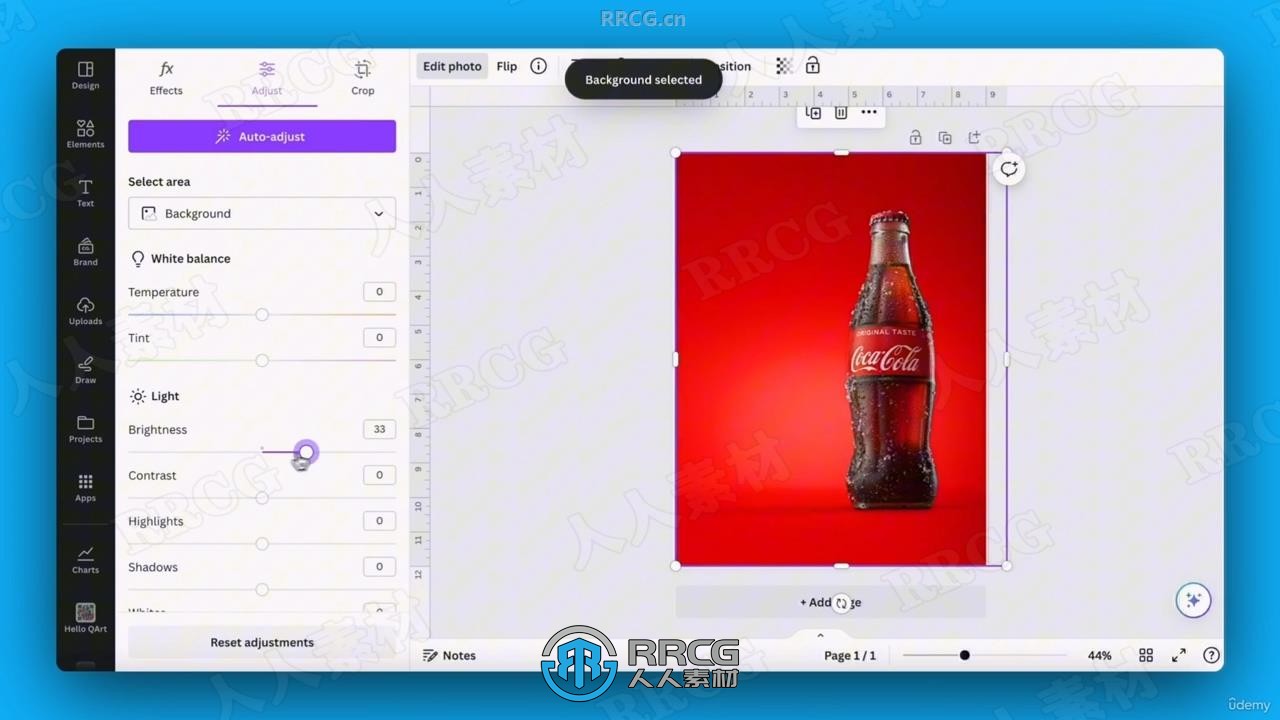Click the Light section heading
The image size is (1280, 720).
pos(155,396)
